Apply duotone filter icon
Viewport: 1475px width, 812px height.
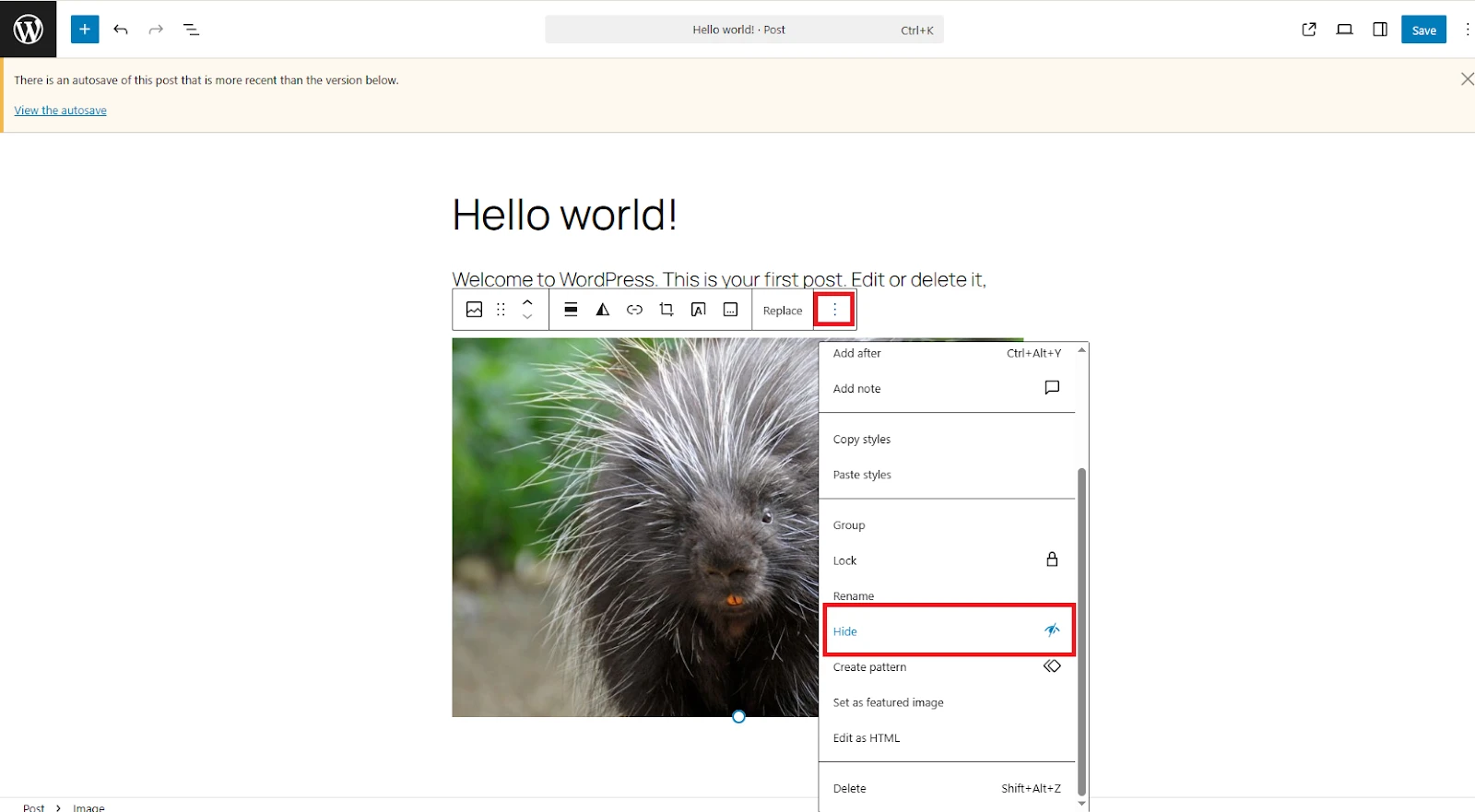point(603,310)
